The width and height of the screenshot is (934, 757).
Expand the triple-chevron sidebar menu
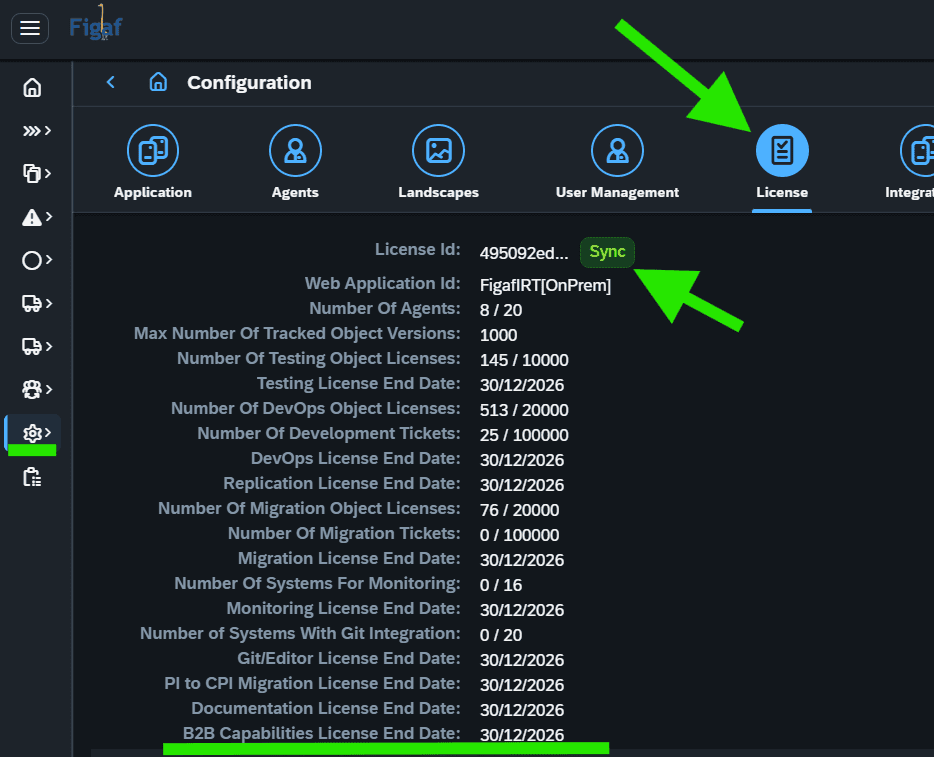coord(36,130)
